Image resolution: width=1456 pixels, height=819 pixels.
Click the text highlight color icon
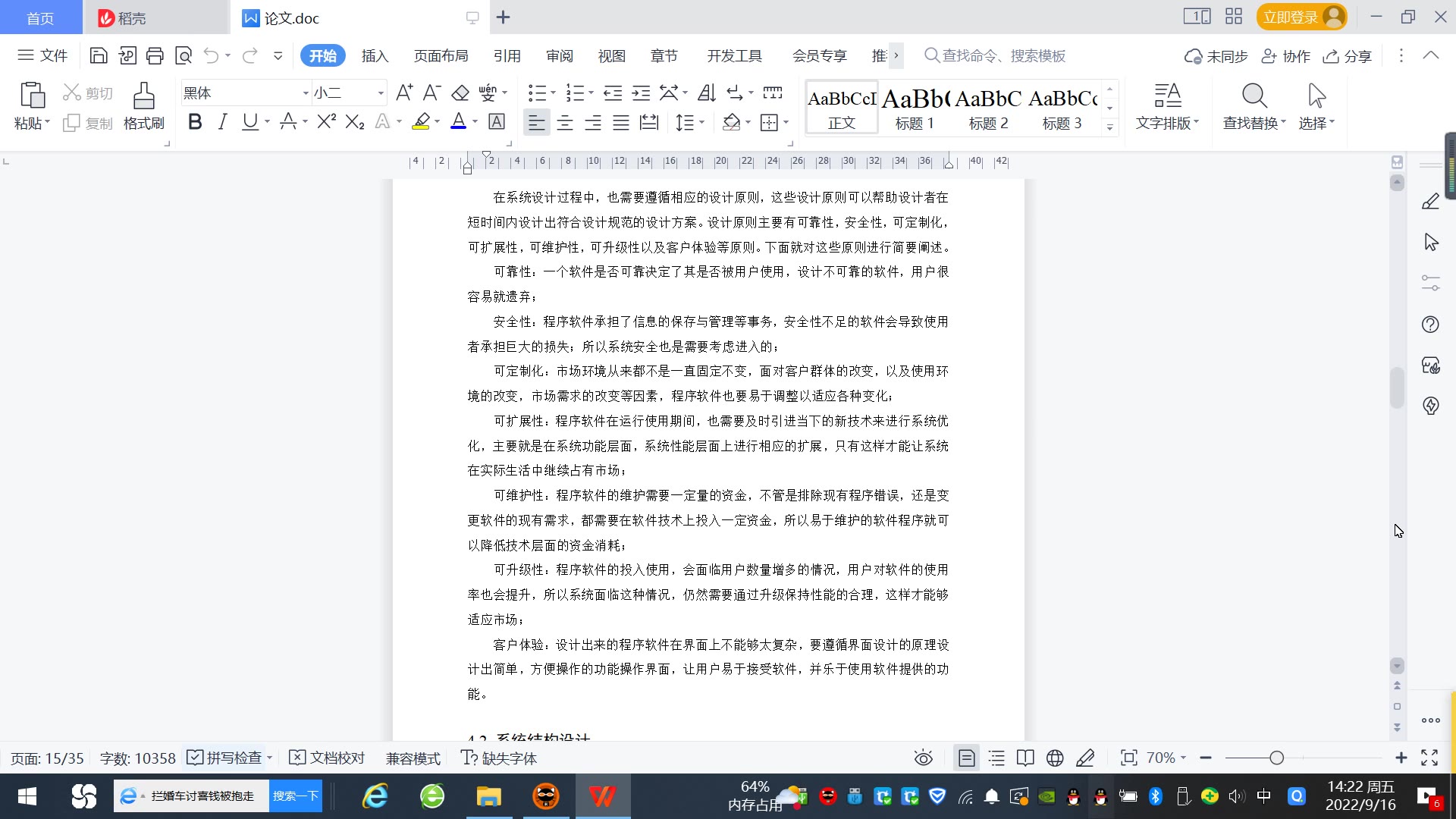(421, 122)
